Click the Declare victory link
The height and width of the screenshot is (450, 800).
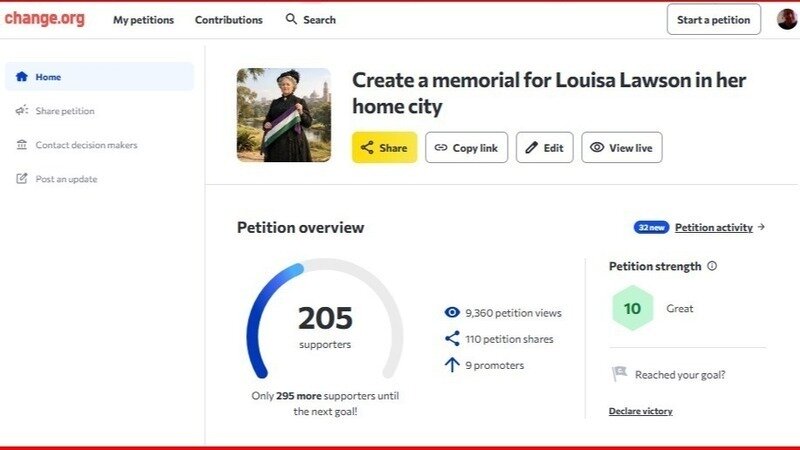click(640, 411)
